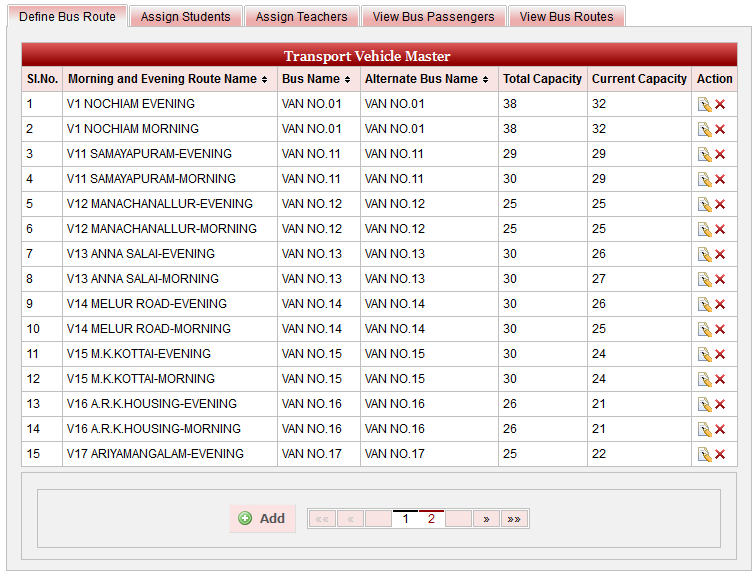Delete the V1 NOCHIAM MORNING route

tap(720, 129)
